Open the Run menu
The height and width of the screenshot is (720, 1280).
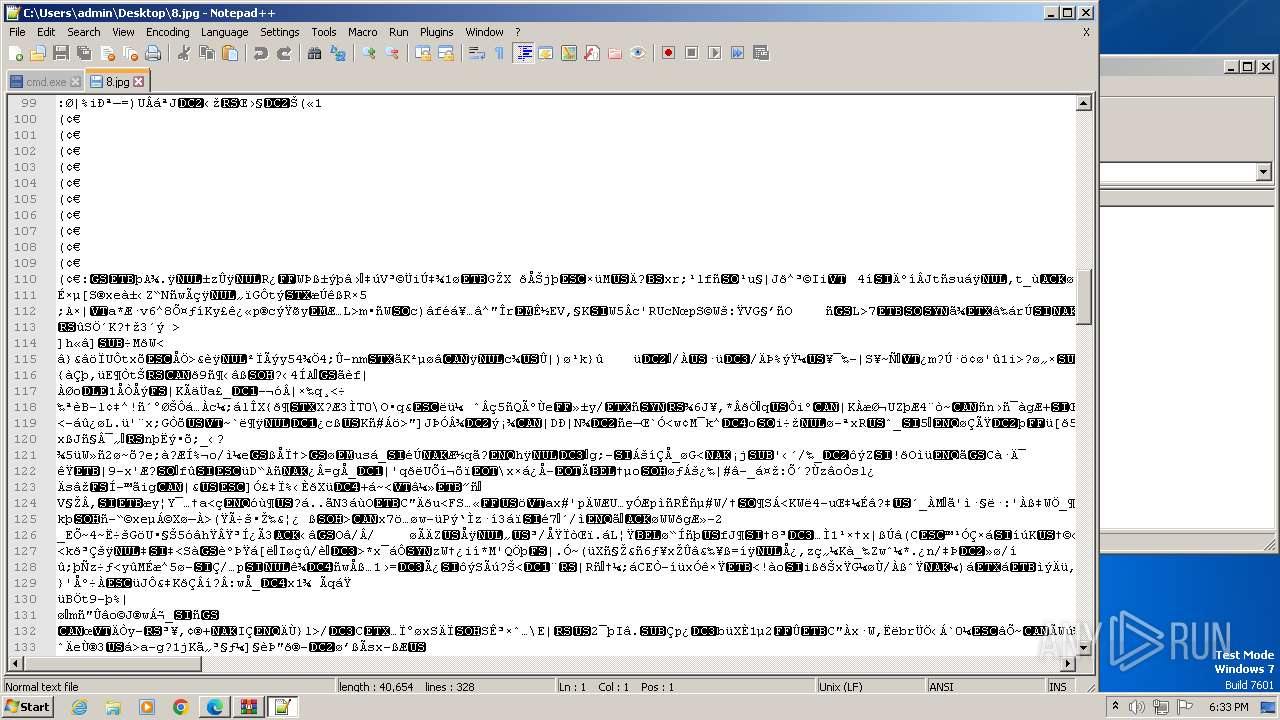coord(399,32)
